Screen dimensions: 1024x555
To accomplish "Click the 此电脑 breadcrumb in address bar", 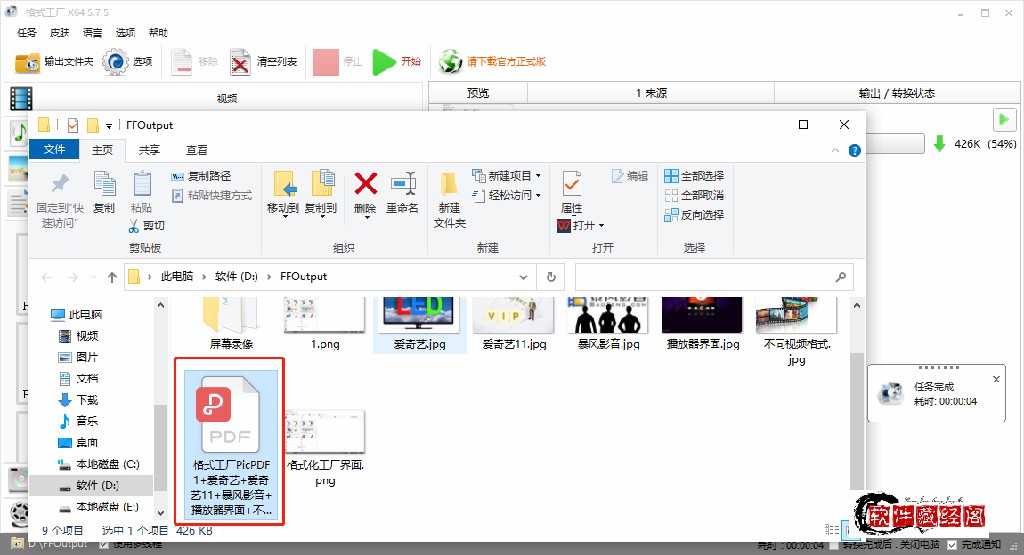I will (177, 276).
